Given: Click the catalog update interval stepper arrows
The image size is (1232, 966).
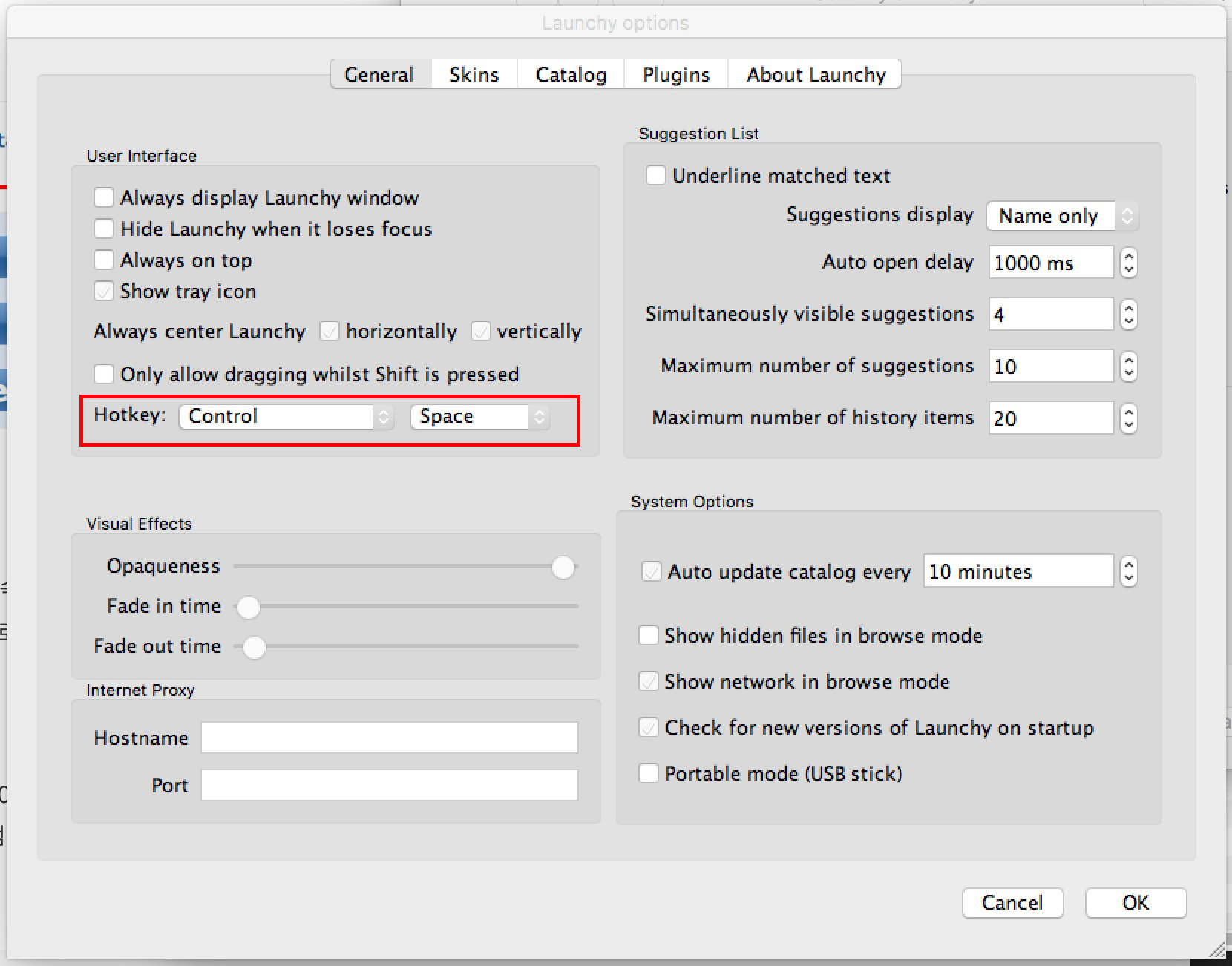Looking at the screenshot, I should pos(1128,571).
